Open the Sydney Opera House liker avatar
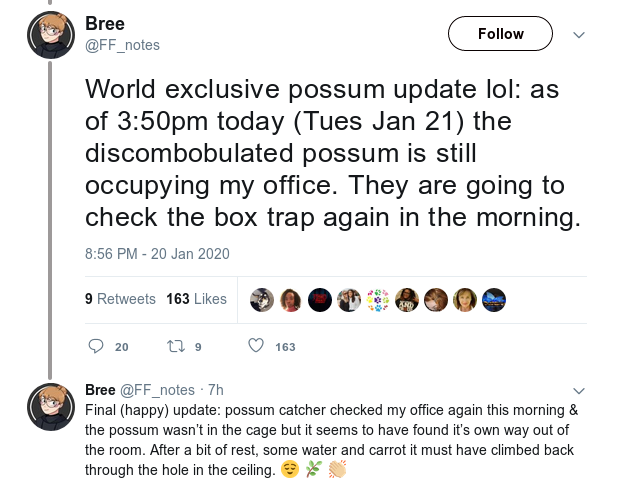The image size is (622, 484). click(x=494, y=299)
